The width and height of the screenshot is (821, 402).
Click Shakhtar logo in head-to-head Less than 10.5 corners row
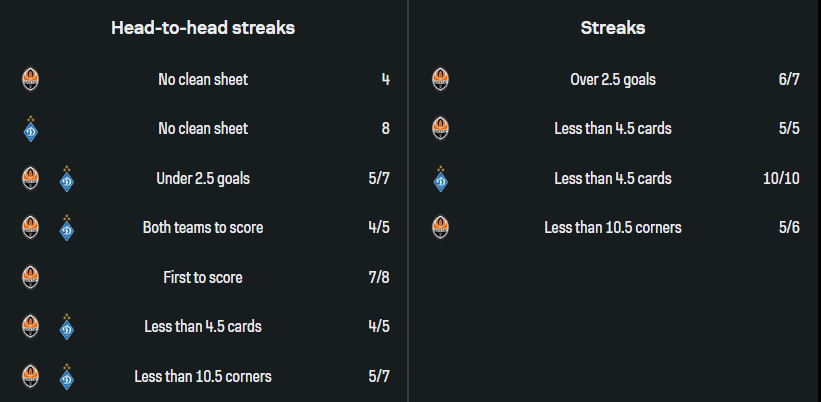(30, 377)
